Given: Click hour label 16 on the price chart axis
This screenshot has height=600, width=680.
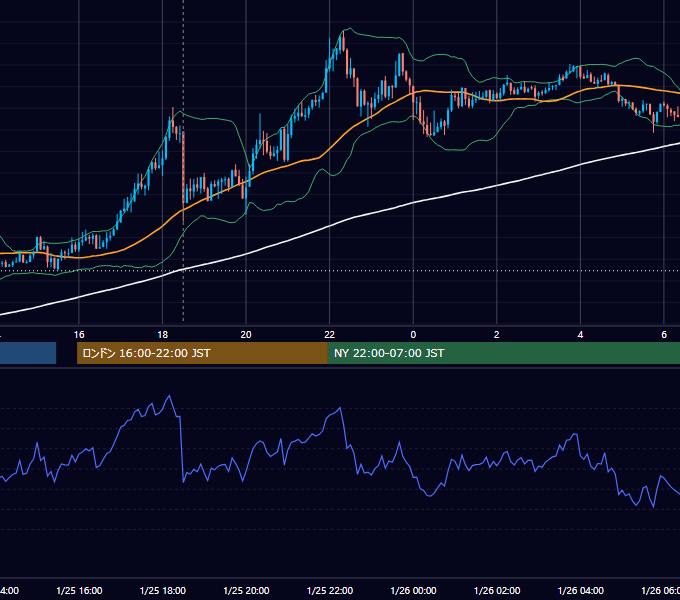Looking at the screenshot, I should [x=79, y=335].
